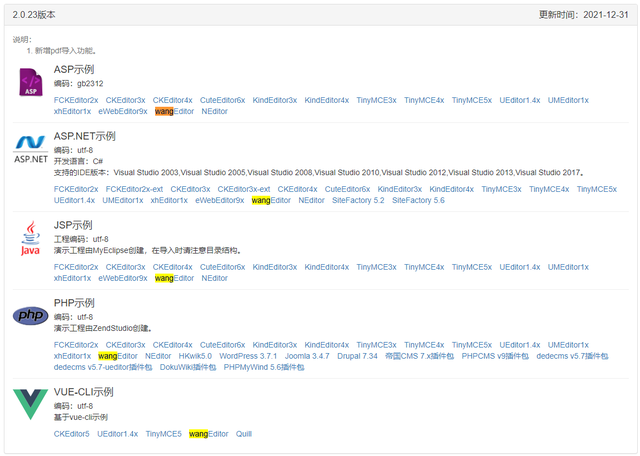Image resolution: width=640 pixels, height=456 pixels.
Task: Open CKEditor4x link under JSP示例
Action: tap(173, 267)
